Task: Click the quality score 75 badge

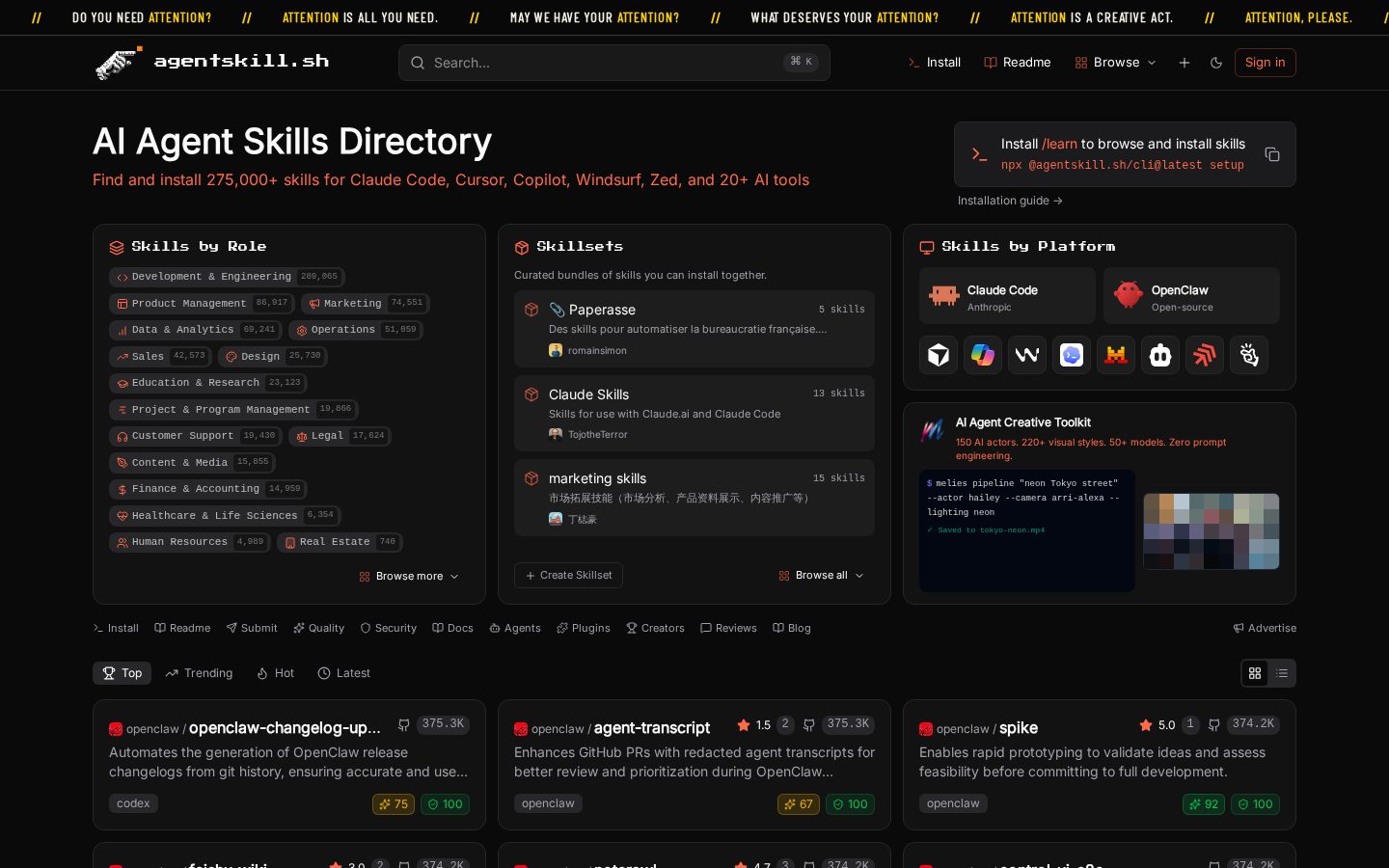Action: click(x=394, y=803)
